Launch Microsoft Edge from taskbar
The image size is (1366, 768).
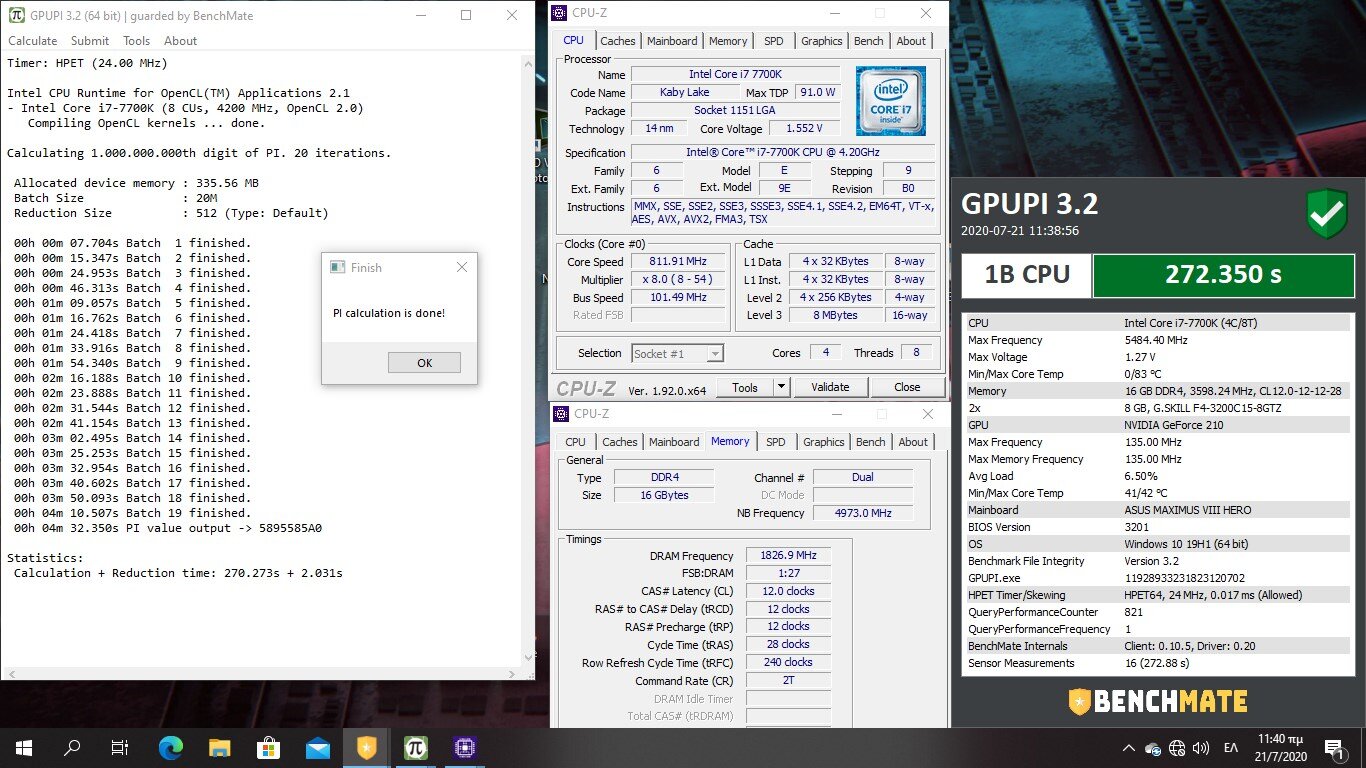pos(171,747)
